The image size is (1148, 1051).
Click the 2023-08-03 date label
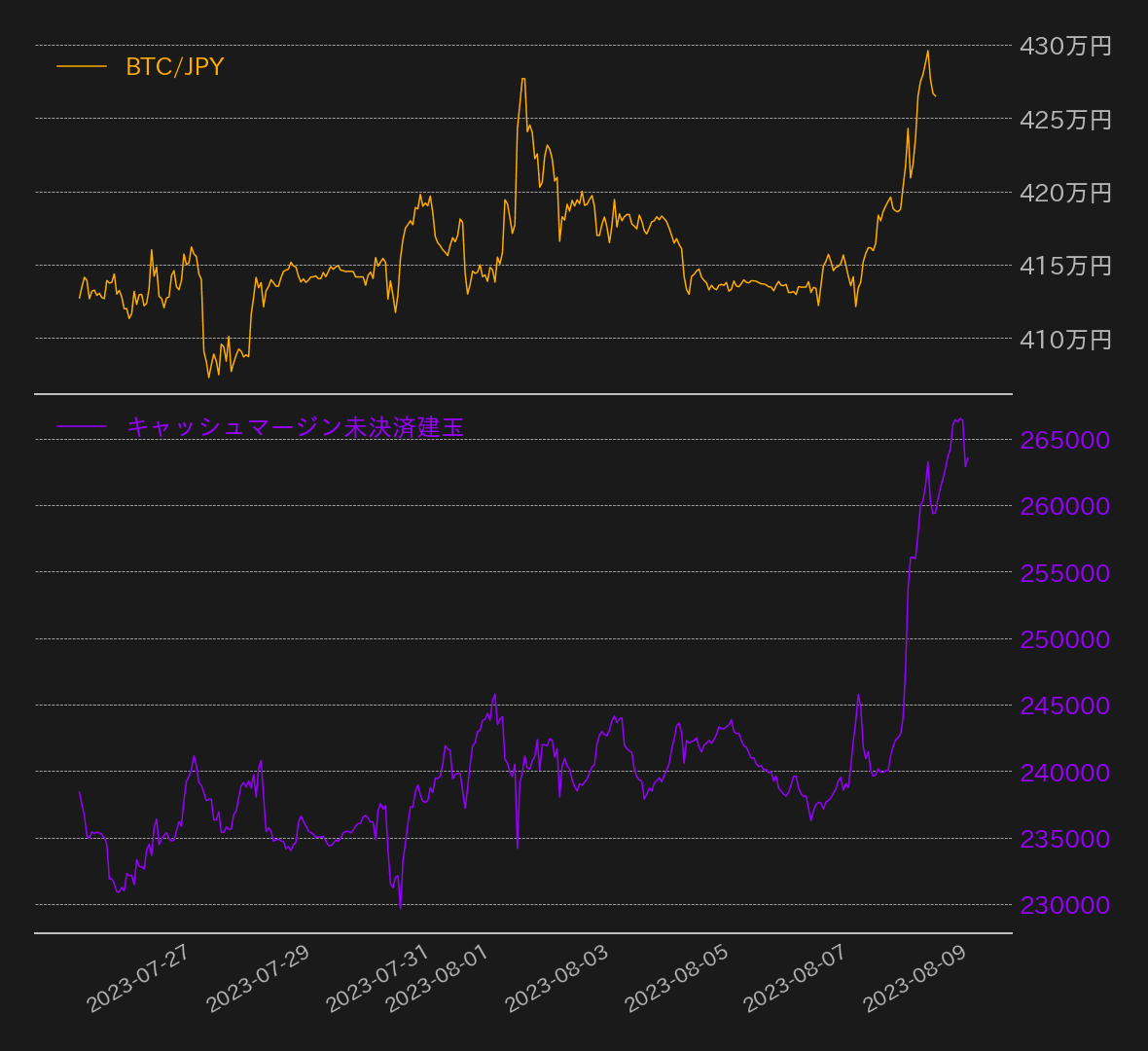point(556,979)
